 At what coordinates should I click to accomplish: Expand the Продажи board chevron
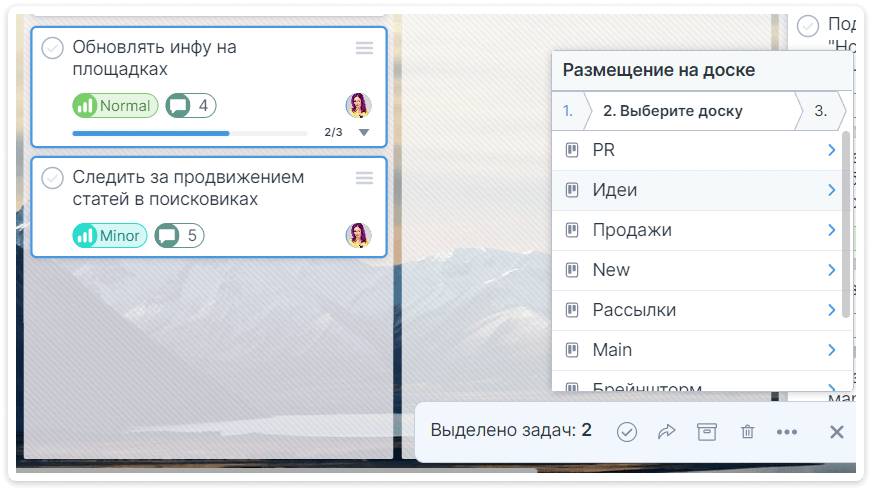click(831, 230)
